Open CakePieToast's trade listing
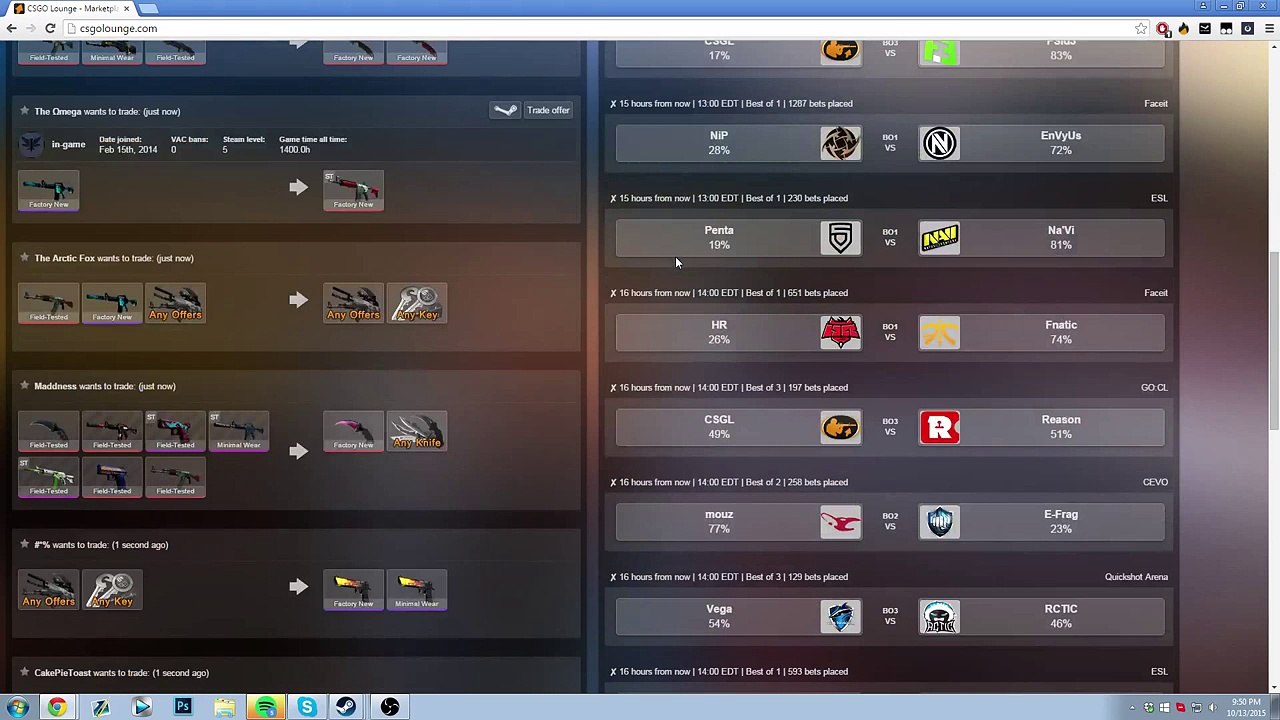The image size is (1280, 720). pos(121,673)
